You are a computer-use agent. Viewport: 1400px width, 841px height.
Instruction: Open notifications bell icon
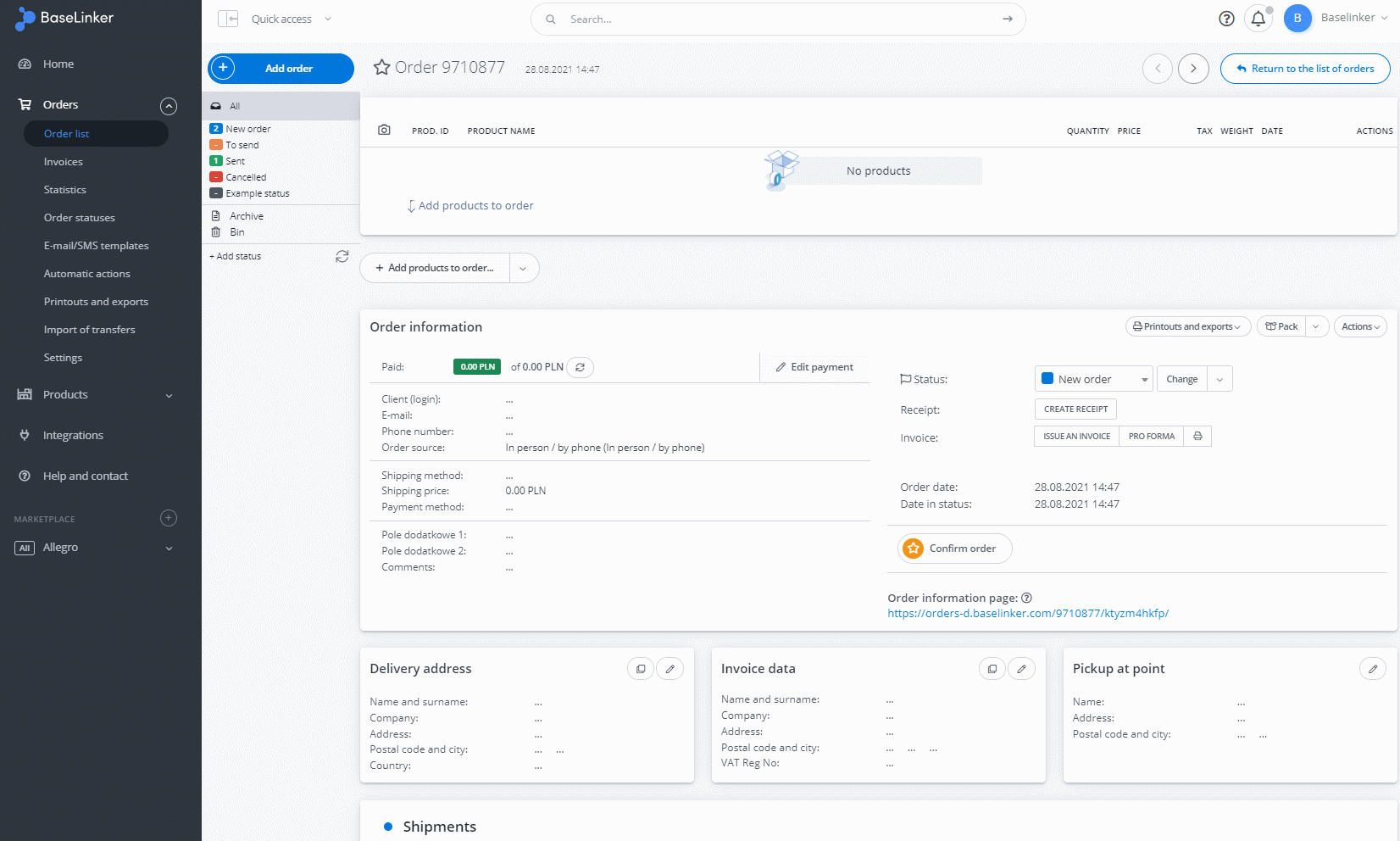(x=1258, y=19)
